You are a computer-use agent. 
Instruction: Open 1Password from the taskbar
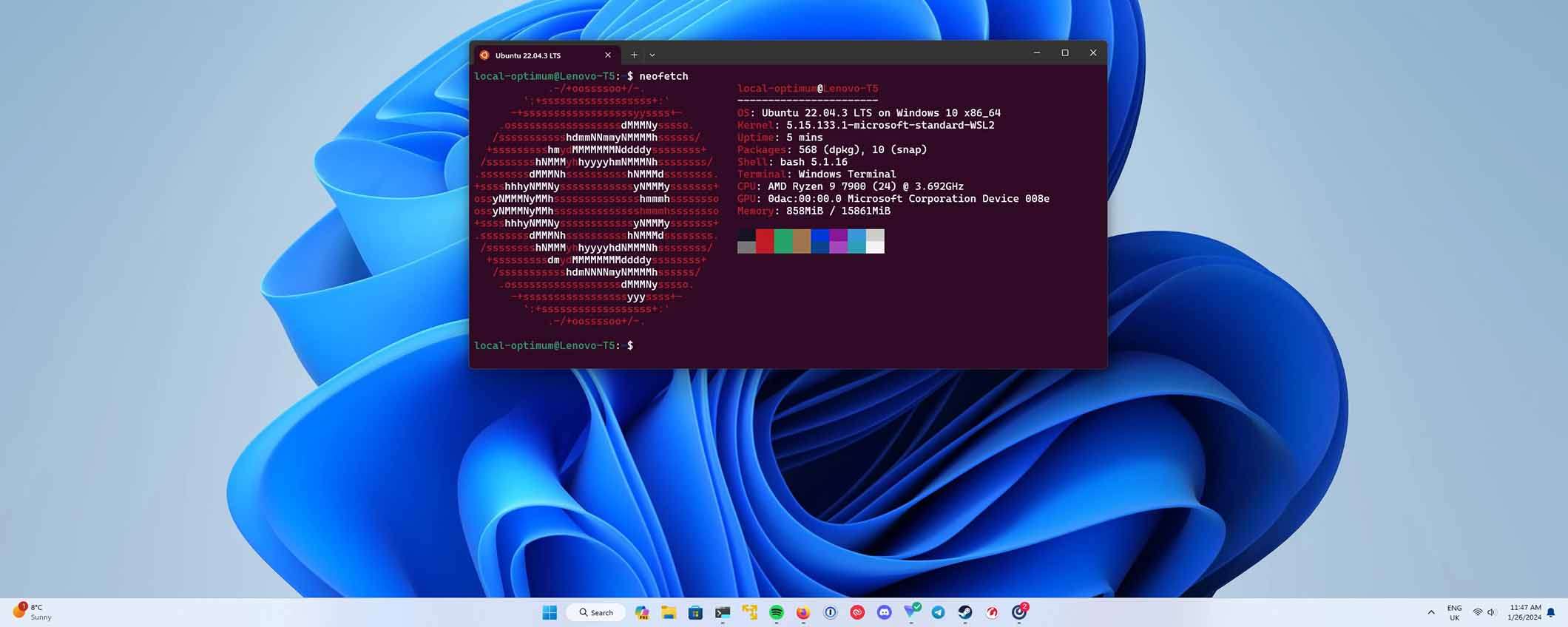pos(831,612)
